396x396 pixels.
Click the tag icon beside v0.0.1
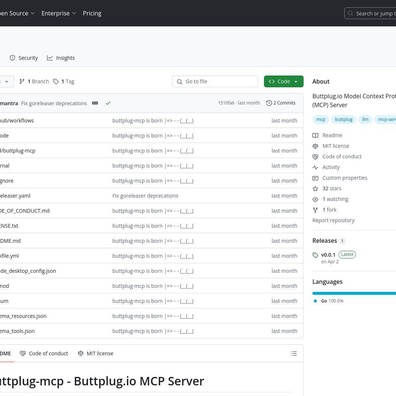315,255
